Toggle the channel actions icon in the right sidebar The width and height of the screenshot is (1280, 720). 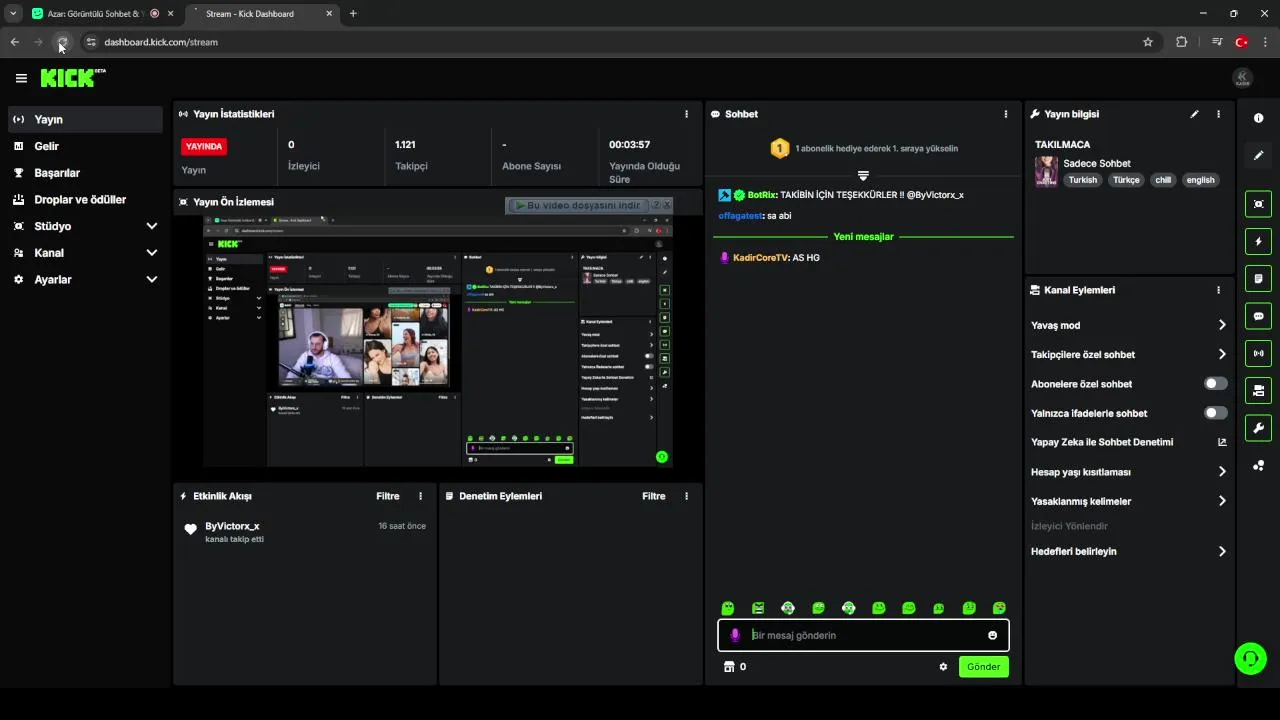click(1258, 390)
